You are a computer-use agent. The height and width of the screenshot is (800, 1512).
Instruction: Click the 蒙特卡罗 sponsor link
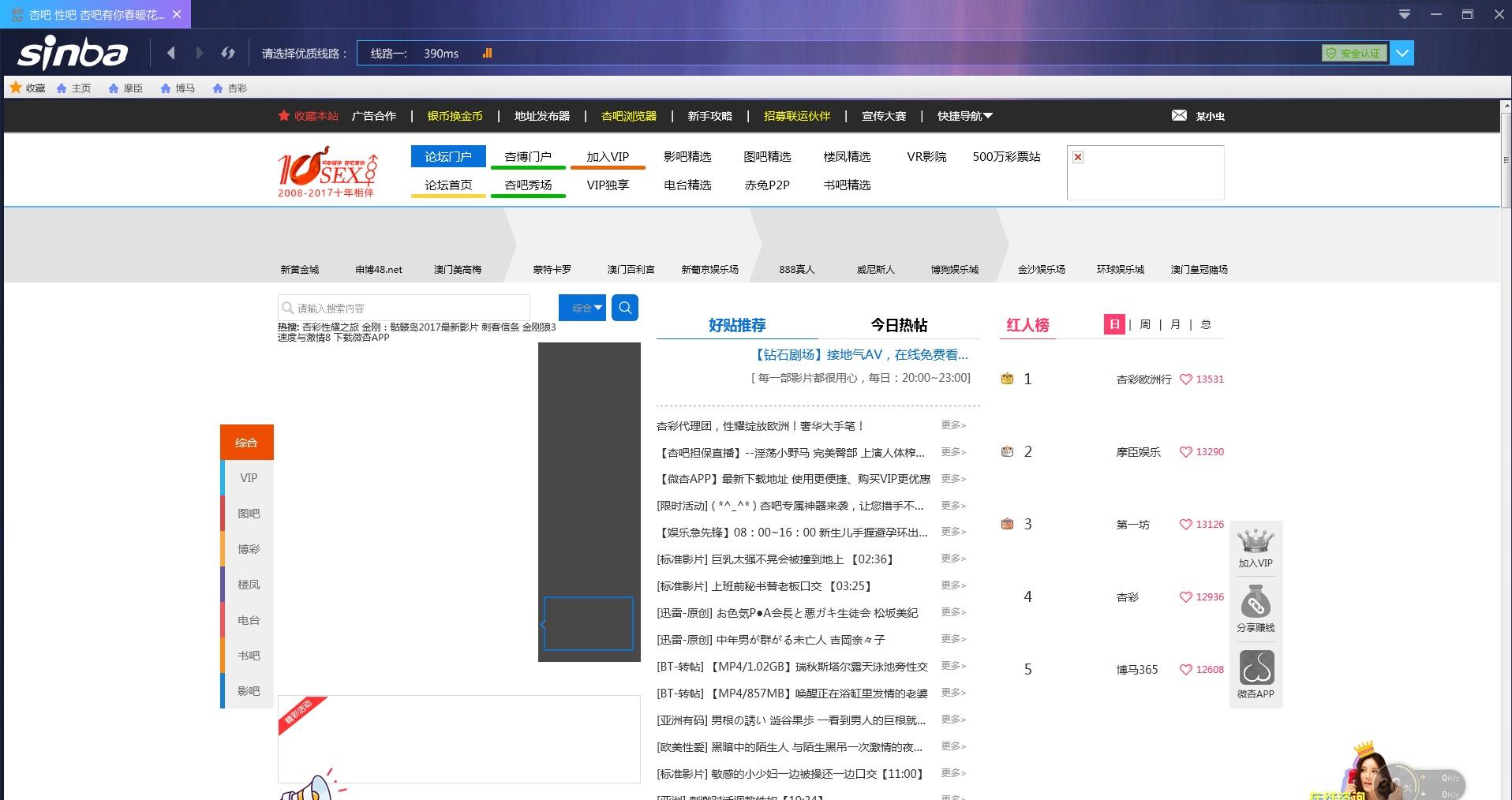point(552,270)
